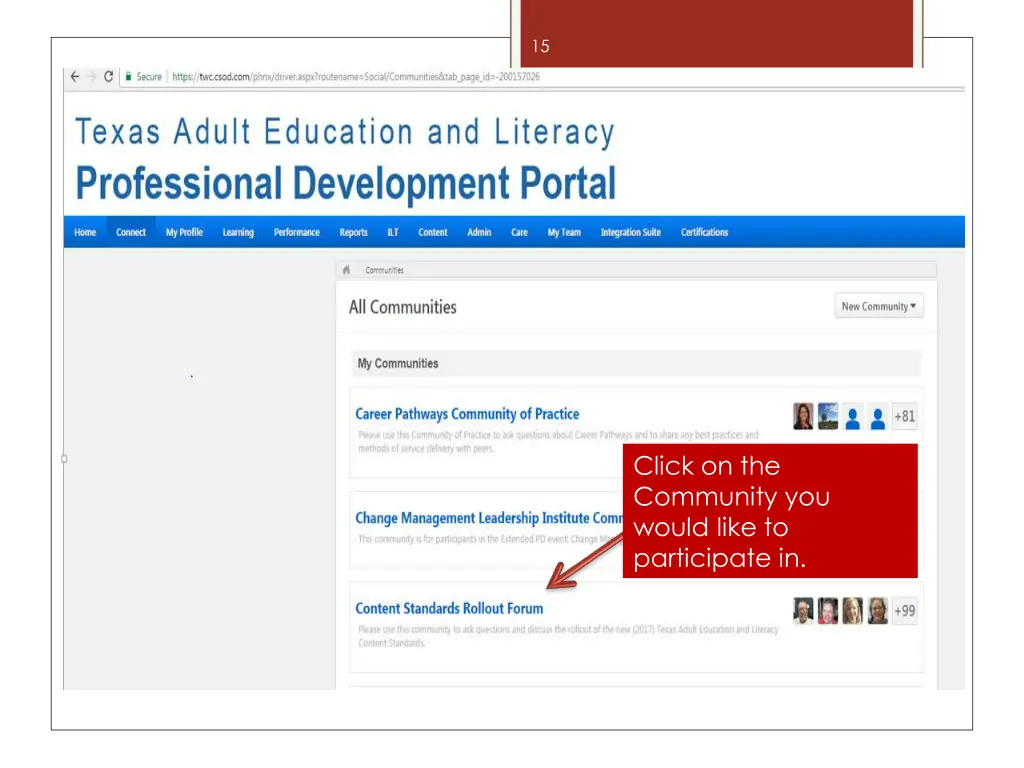1024x768 pixels.
Task: Click the Professional Development Portal title
Action: pyautogui.click(x=346, y=182)
